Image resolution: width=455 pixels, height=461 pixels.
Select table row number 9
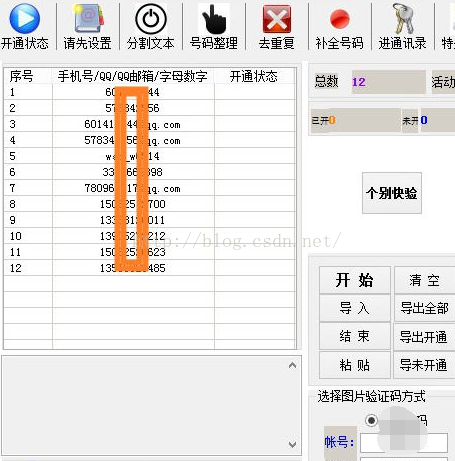coord(150,220)
